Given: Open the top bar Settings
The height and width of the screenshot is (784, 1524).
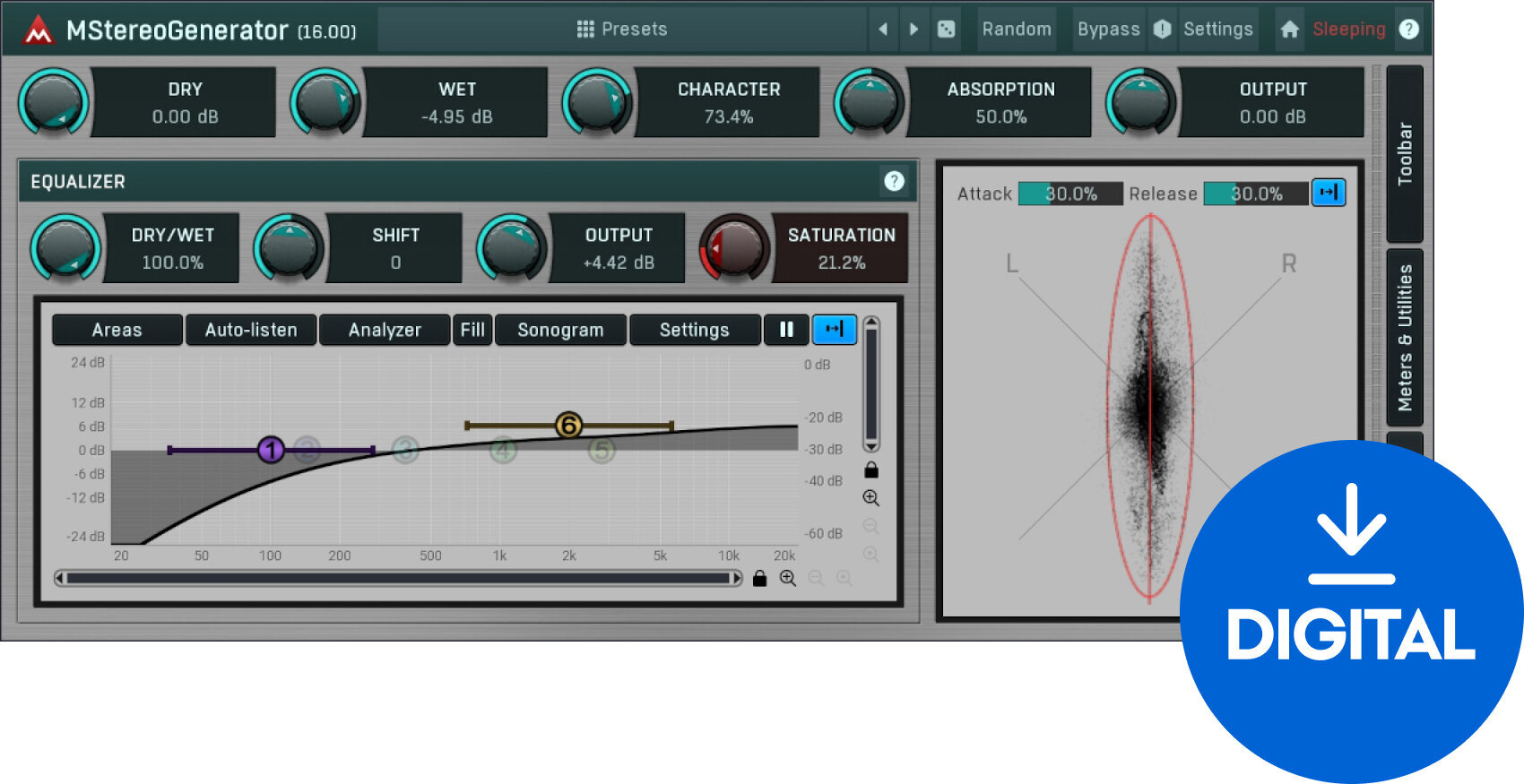Looking at the screenshot, I should pos(1218,29).
